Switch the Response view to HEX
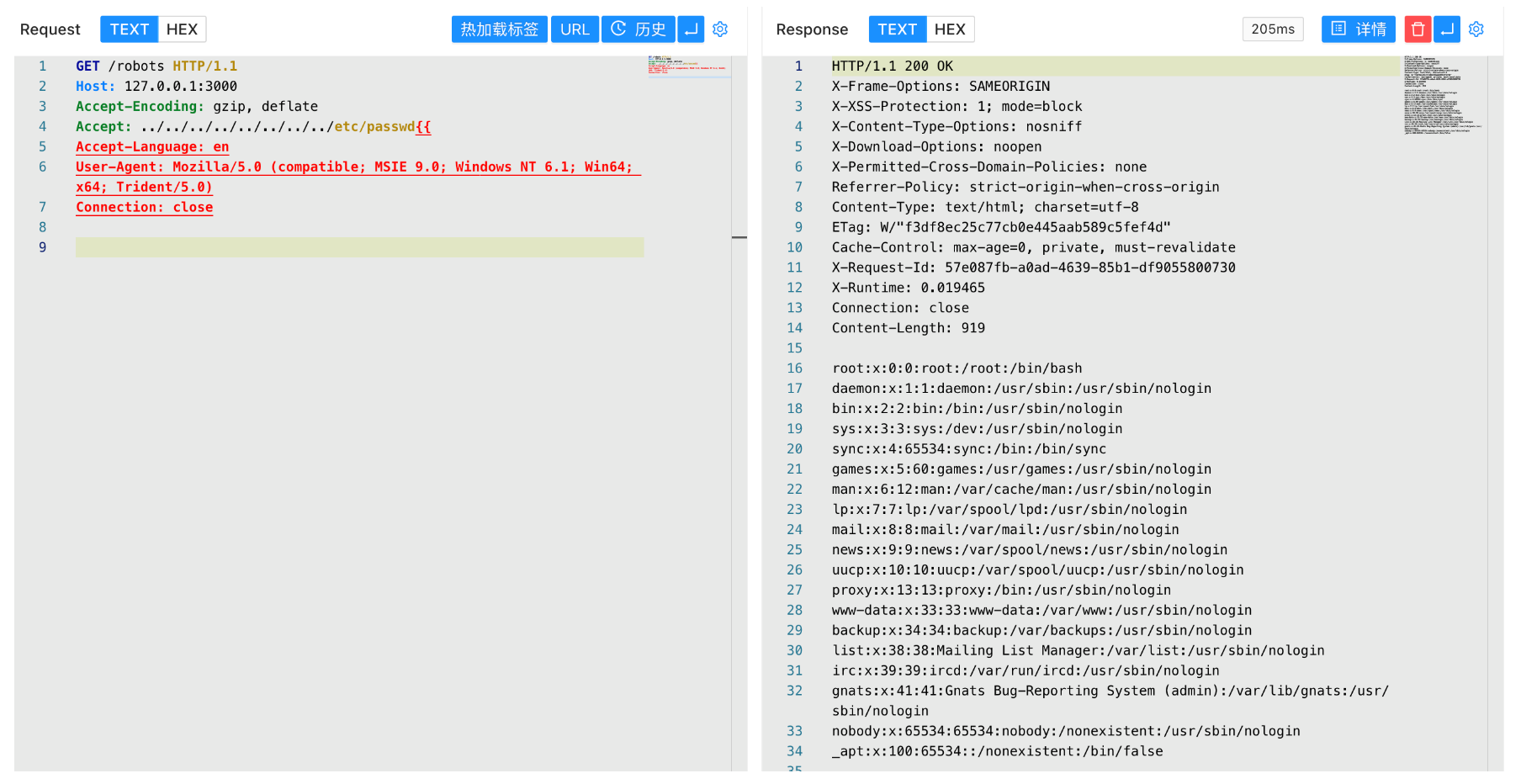The width and height of the screenshot is (1521, 784). tap(950, 29)
